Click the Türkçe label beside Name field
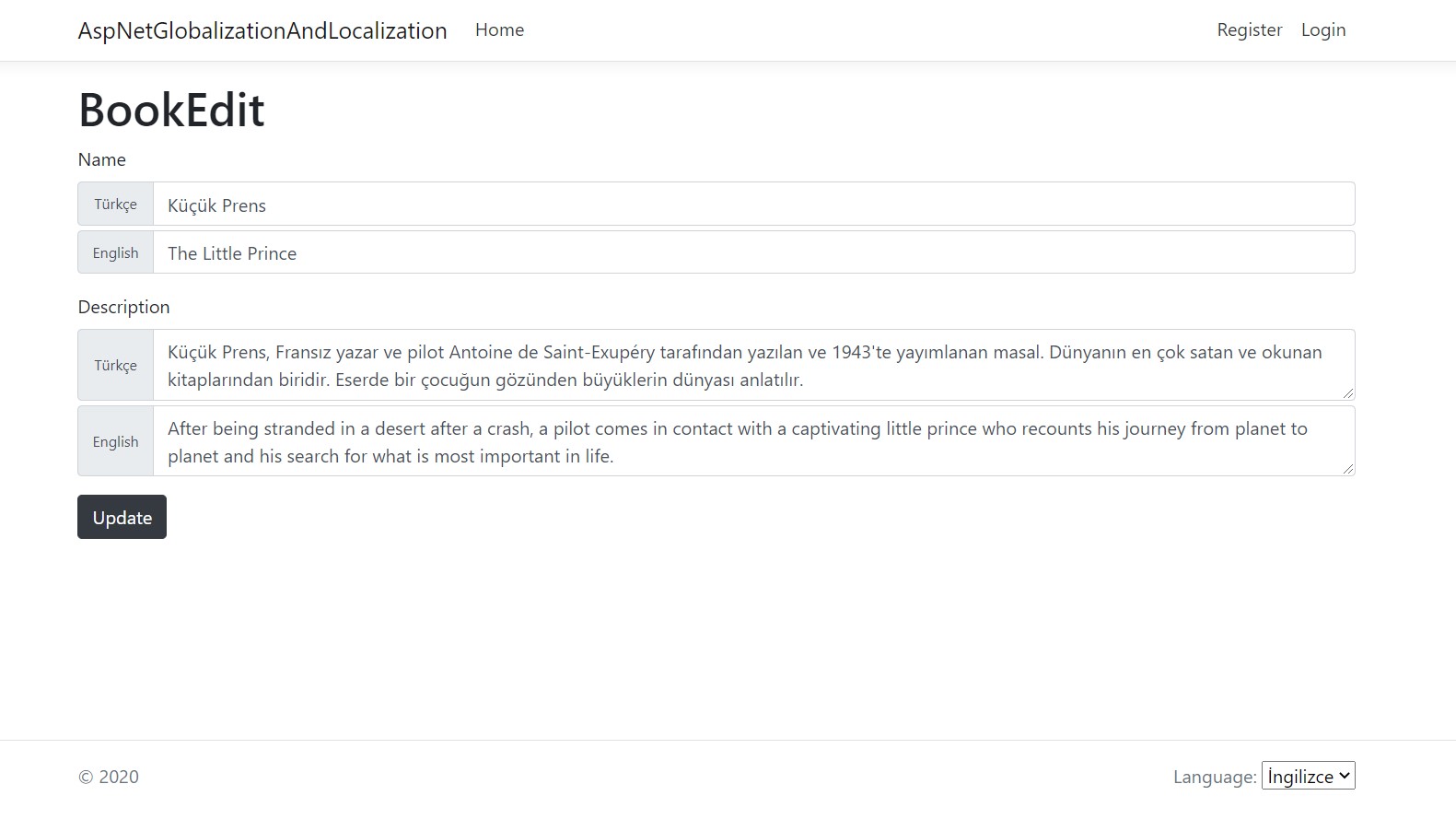 click(x=115, y=204)
